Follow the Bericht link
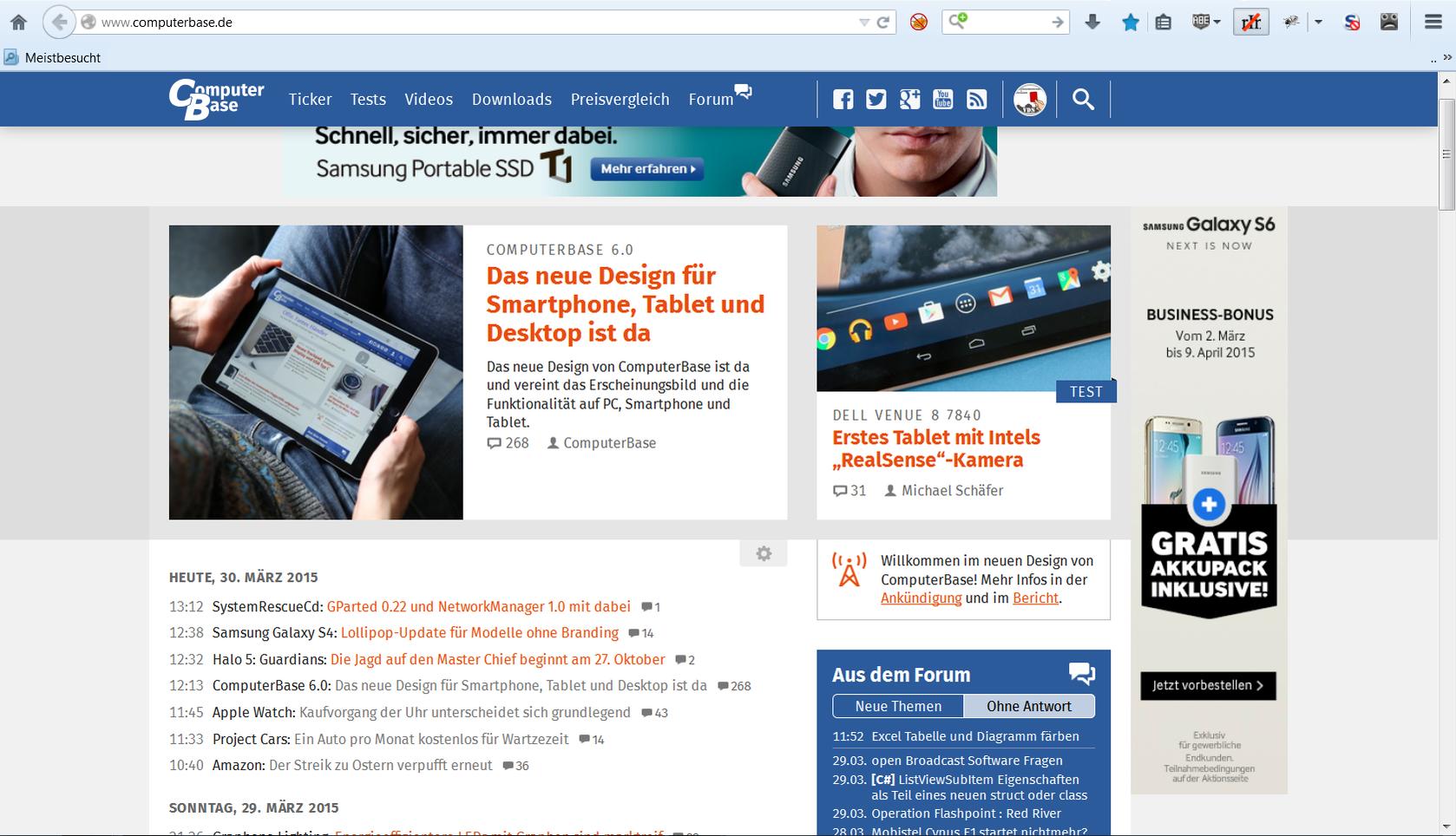This screenshot has width=1456, height=836. 1035,598
